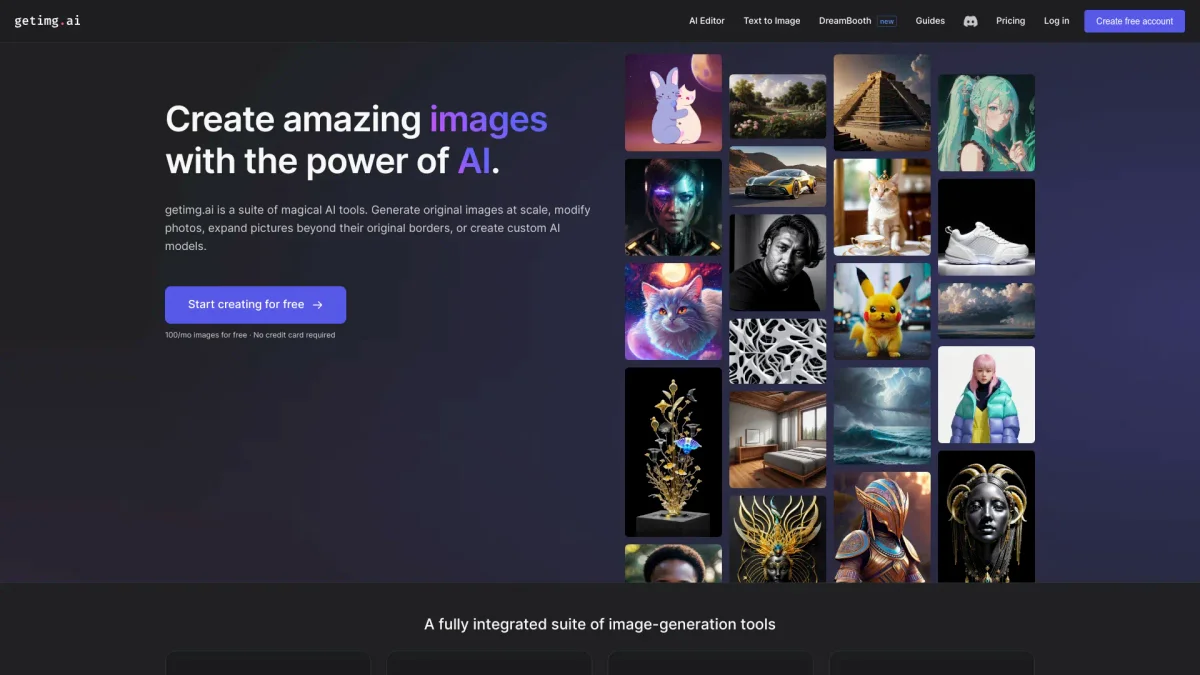Open DreamBooth from the navigation
The image size is (1200, 675).
(845, 21)
